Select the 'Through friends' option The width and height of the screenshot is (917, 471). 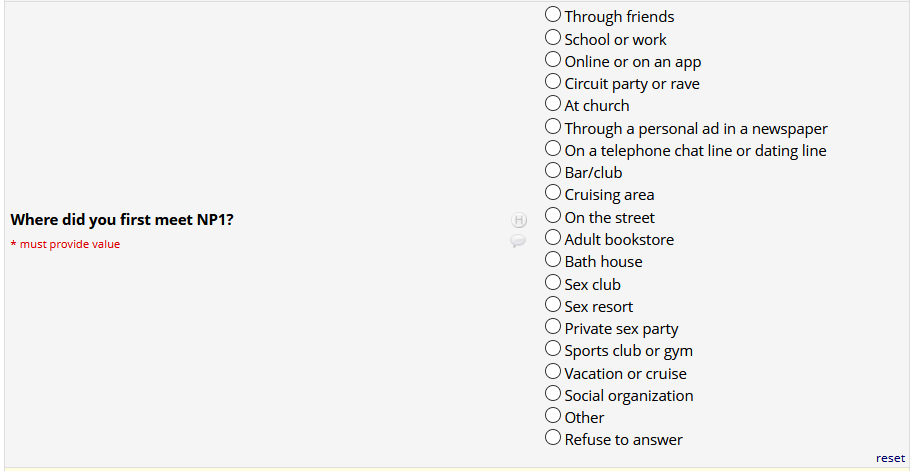tap(553, 15)
